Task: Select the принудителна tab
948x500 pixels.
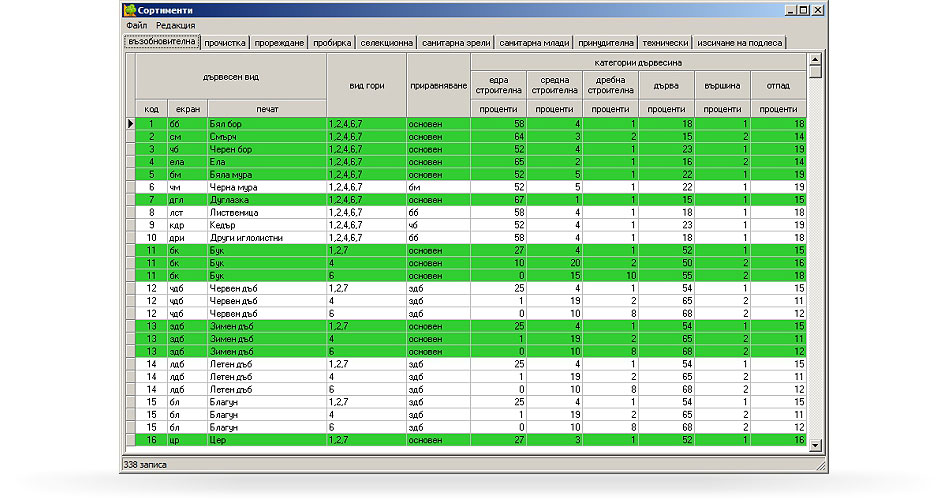Action: (x=605, y=43)
